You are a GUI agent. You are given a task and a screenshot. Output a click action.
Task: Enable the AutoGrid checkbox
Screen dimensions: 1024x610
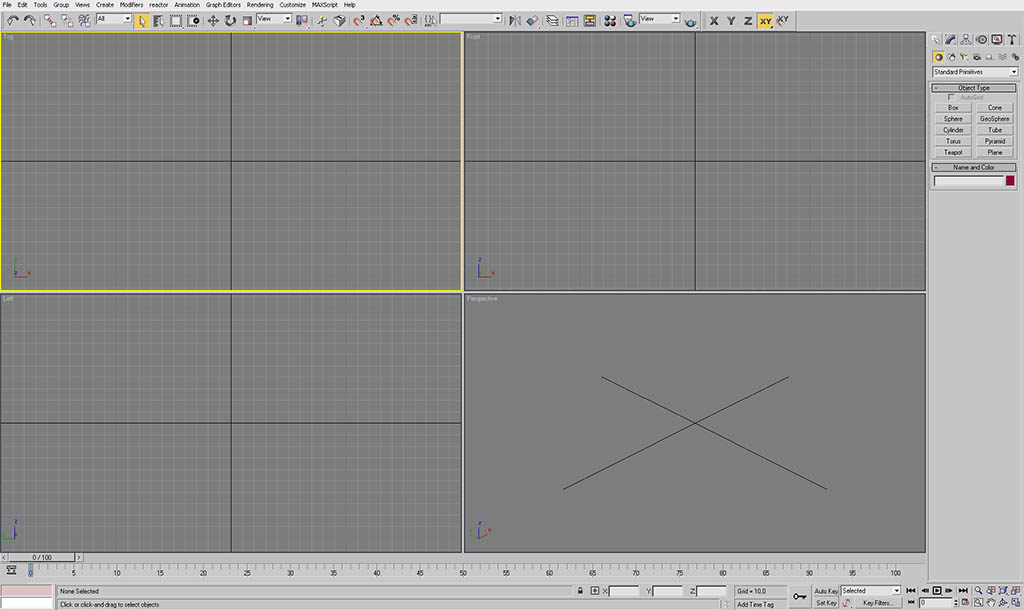pyautogui.click(x=951, y=97)
